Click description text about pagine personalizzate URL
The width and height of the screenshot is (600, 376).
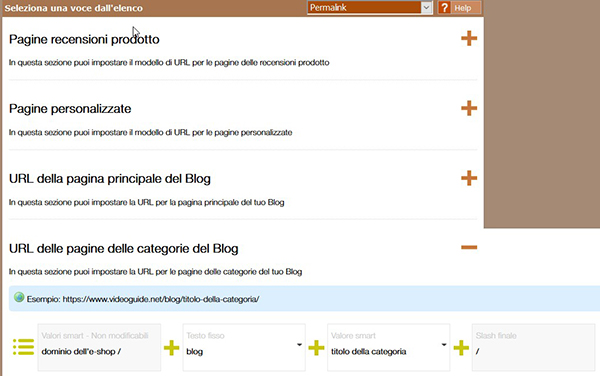150,132
